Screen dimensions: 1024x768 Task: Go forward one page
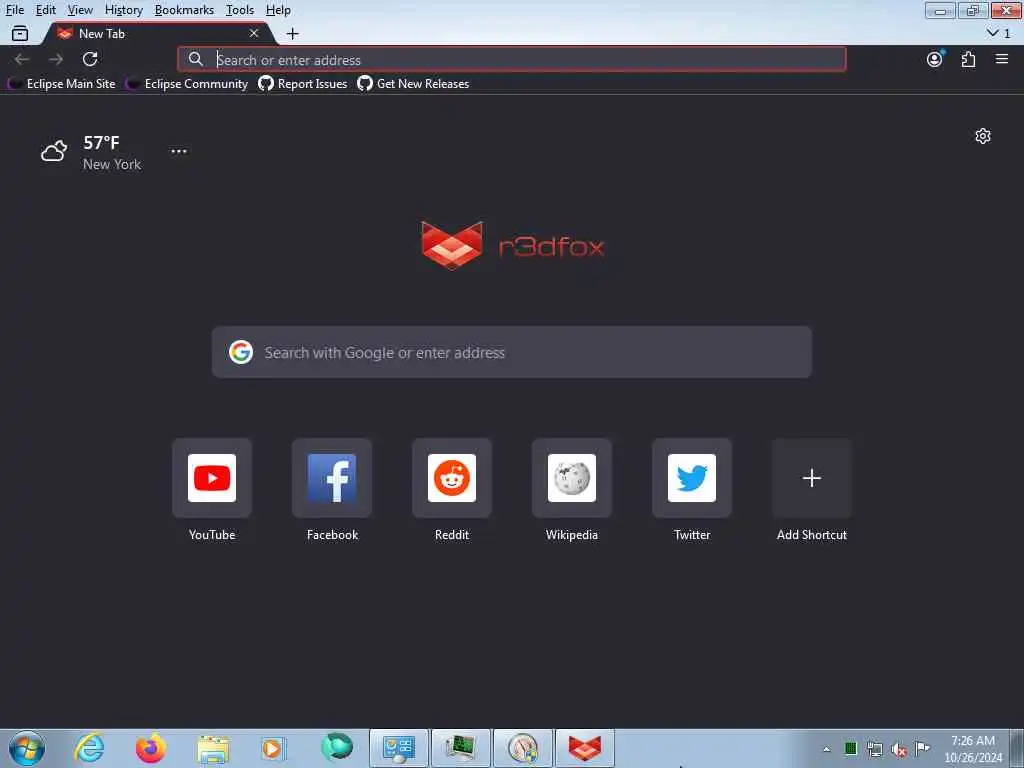tap(56, 59)
